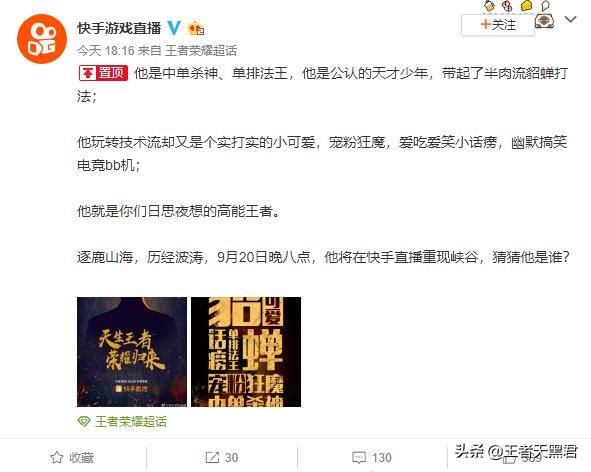Open the 快手游戏直播 username link
This screenshot has height=472, width=591.
click(119, 28)
